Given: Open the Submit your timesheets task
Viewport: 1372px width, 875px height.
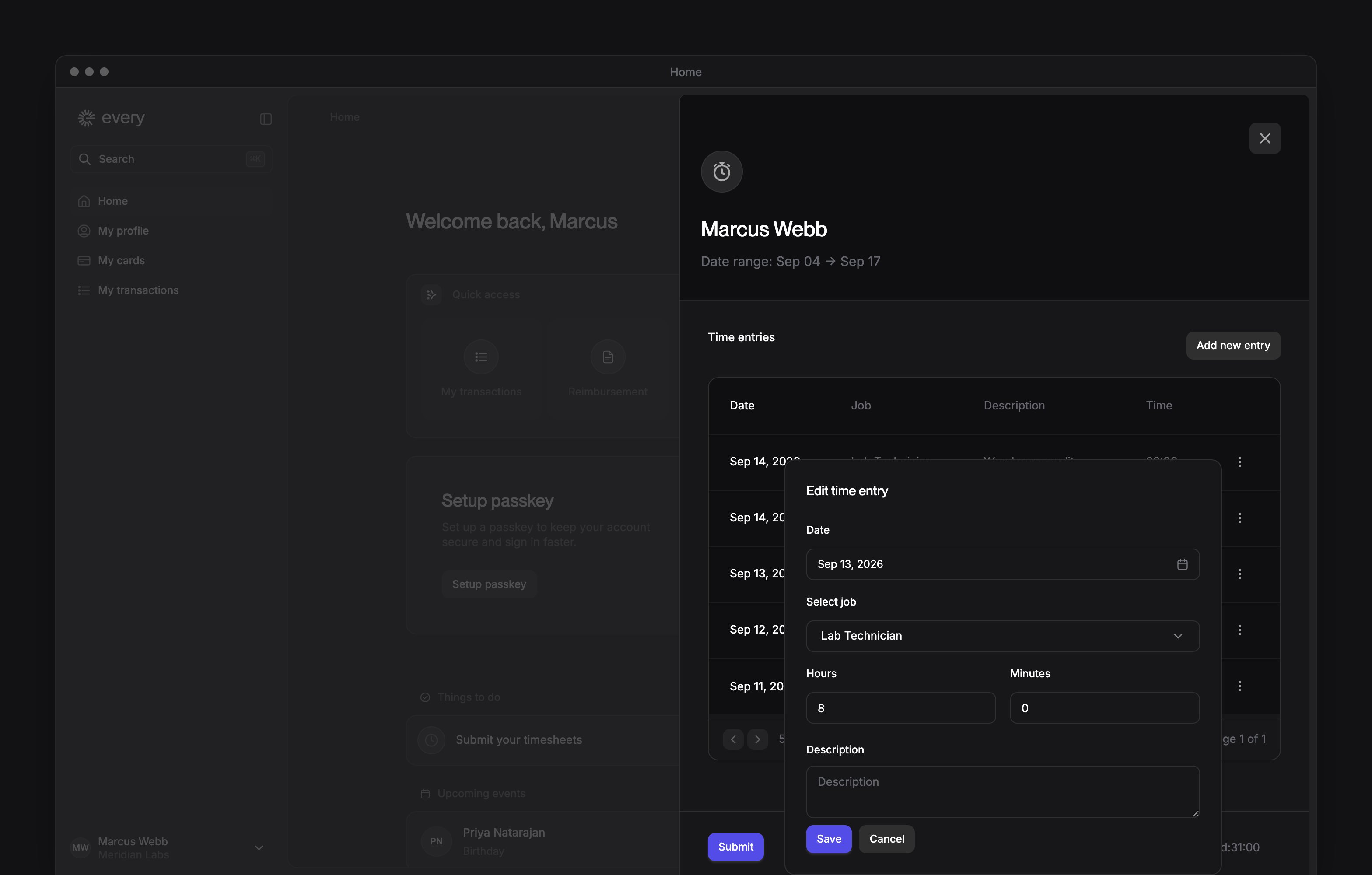Looking at the screenshot, I should click(x=542, y=739).
